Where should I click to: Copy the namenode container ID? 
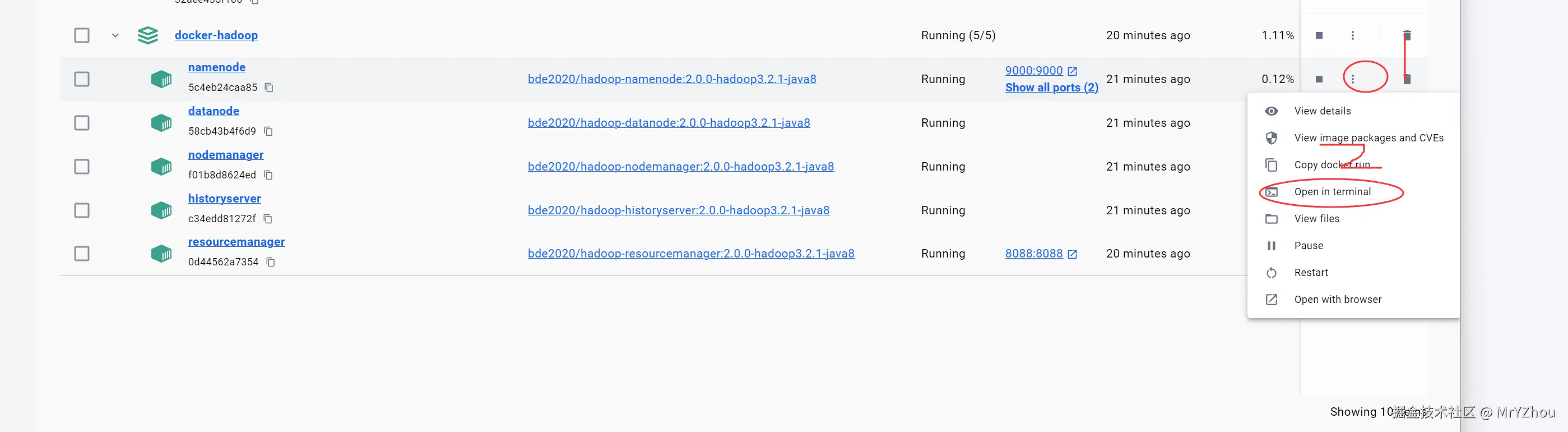[x=268, y=88]
